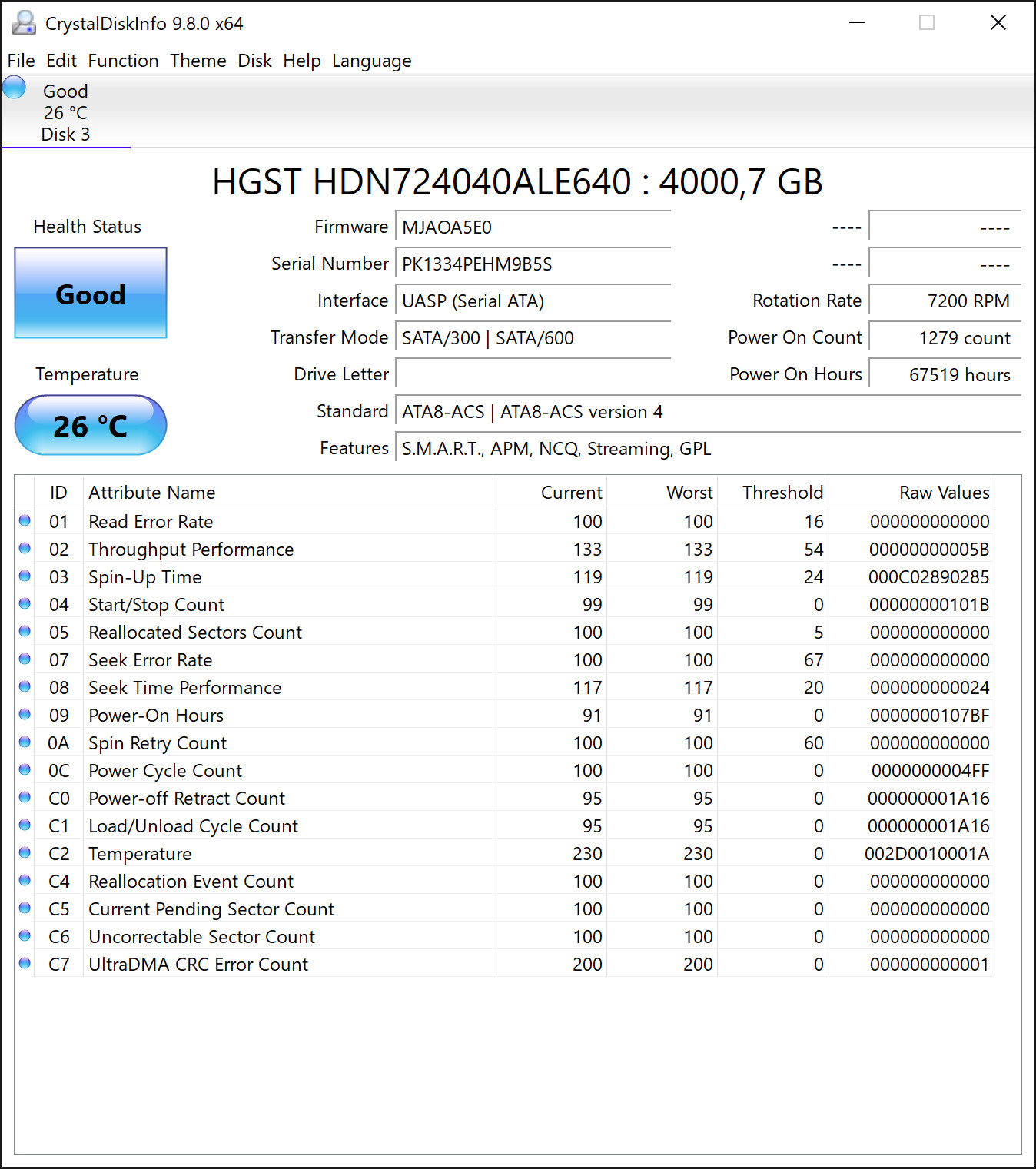1036x1169 pixels.
Task: Click the Standard field ATA8-ACS
Action: pyautogui.click(x=709, y=412)
